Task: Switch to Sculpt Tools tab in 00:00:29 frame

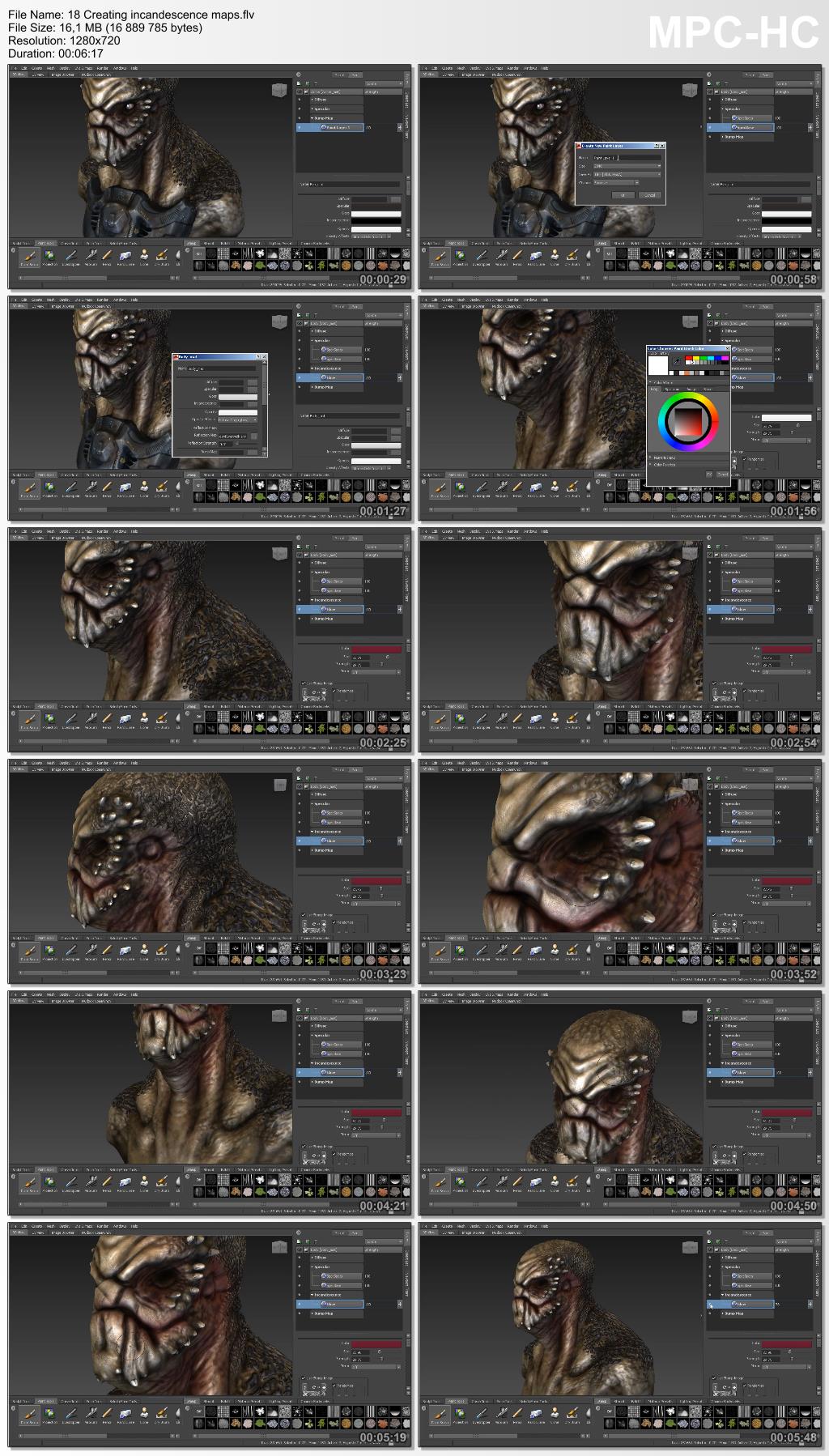Action: pos(20,243)
